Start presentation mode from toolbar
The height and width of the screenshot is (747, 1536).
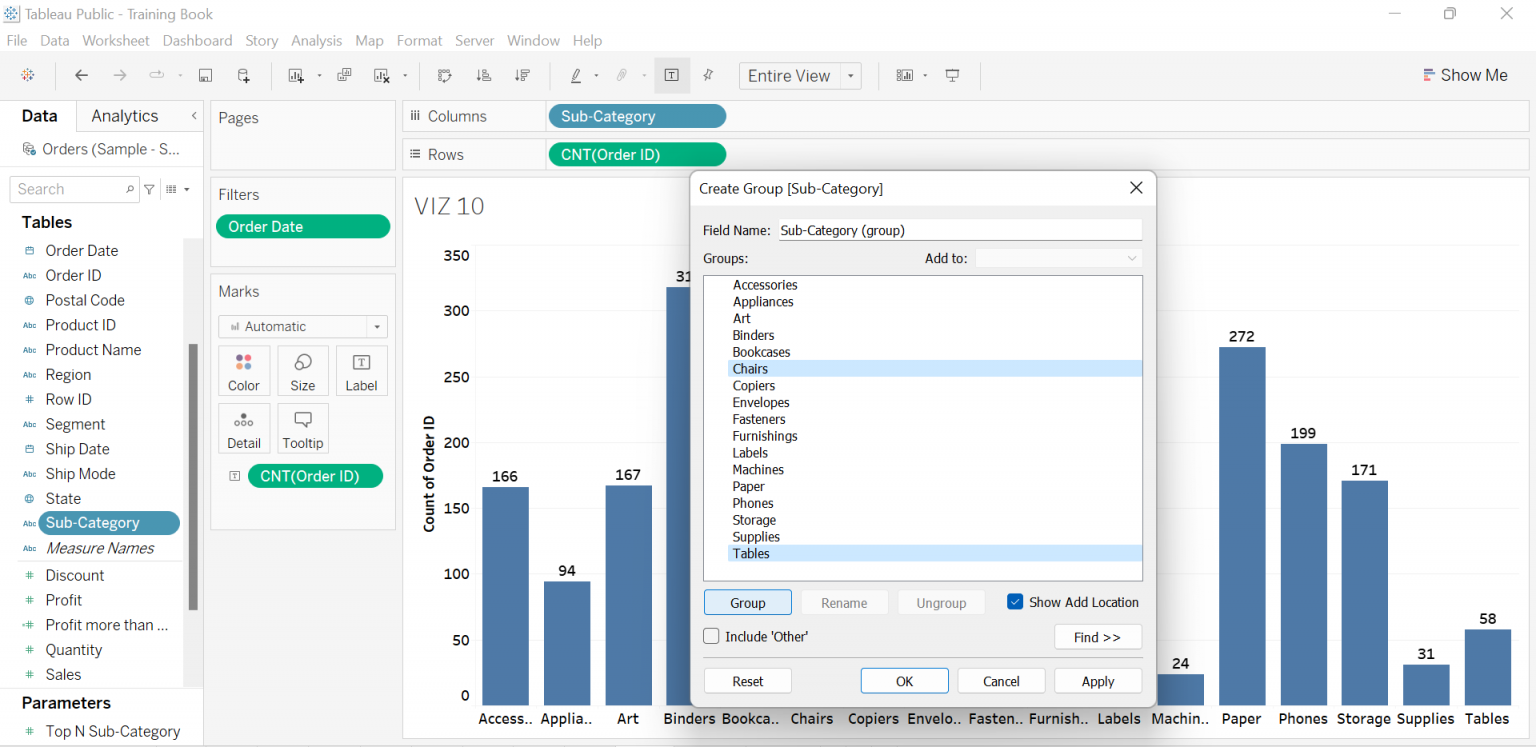pyautogui.click(x=953, y=75)
